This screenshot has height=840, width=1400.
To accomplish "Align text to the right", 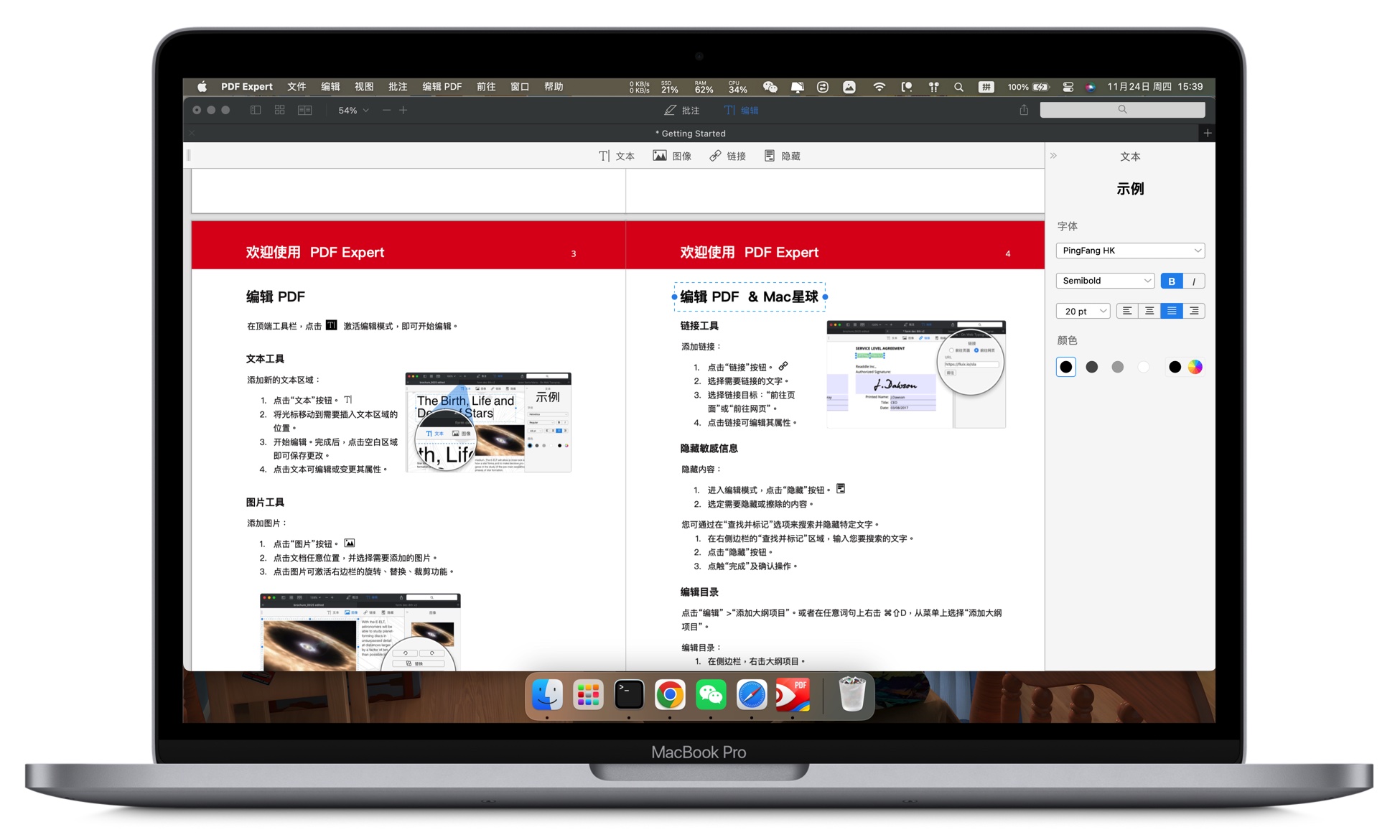I will 1194,311.
